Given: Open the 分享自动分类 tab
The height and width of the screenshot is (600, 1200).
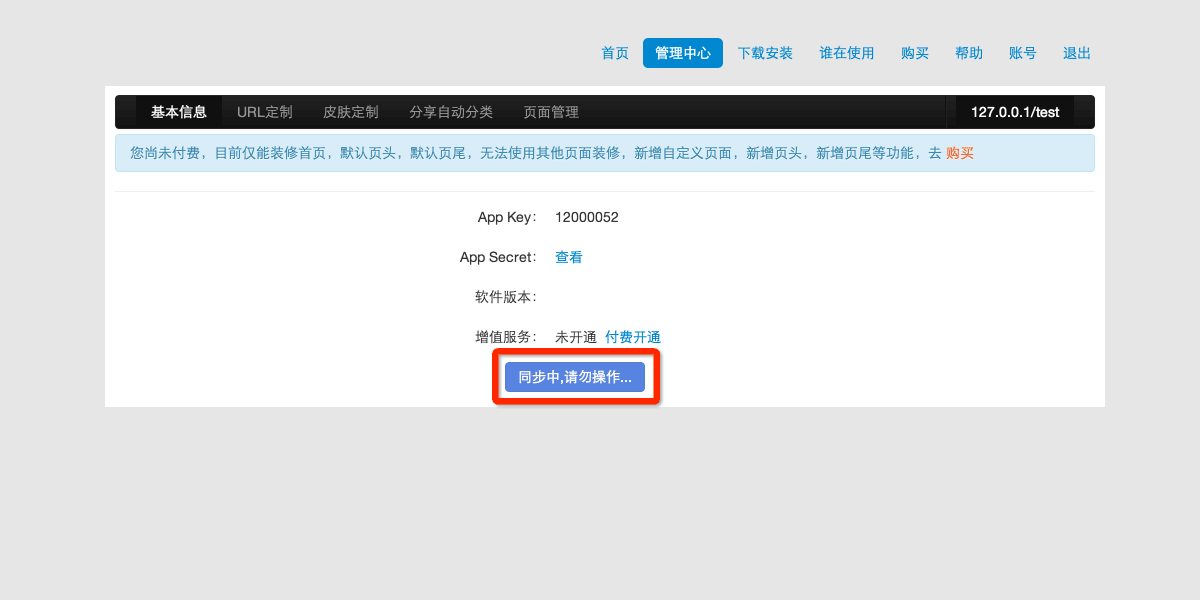Looking at the screenshot, I should [451, 112].
